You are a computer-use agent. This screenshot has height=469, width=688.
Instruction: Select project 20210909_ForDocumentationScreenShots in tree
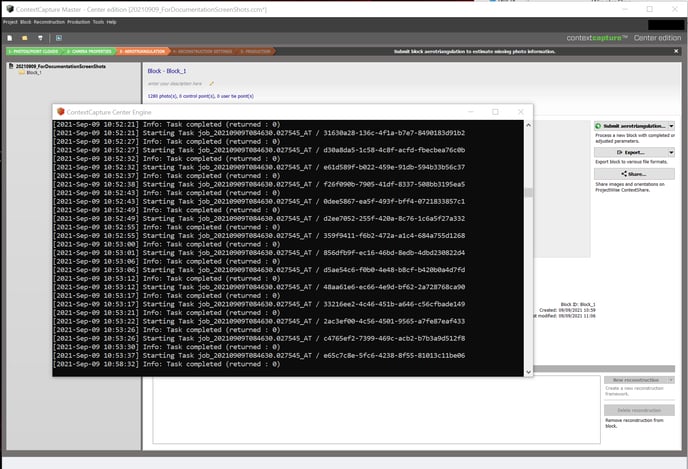[61, 66]
